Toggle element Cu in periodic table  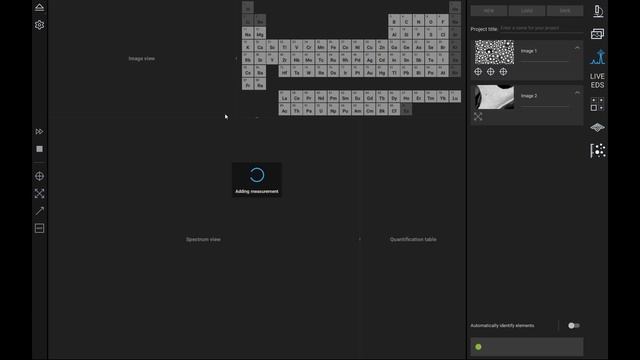369,46
